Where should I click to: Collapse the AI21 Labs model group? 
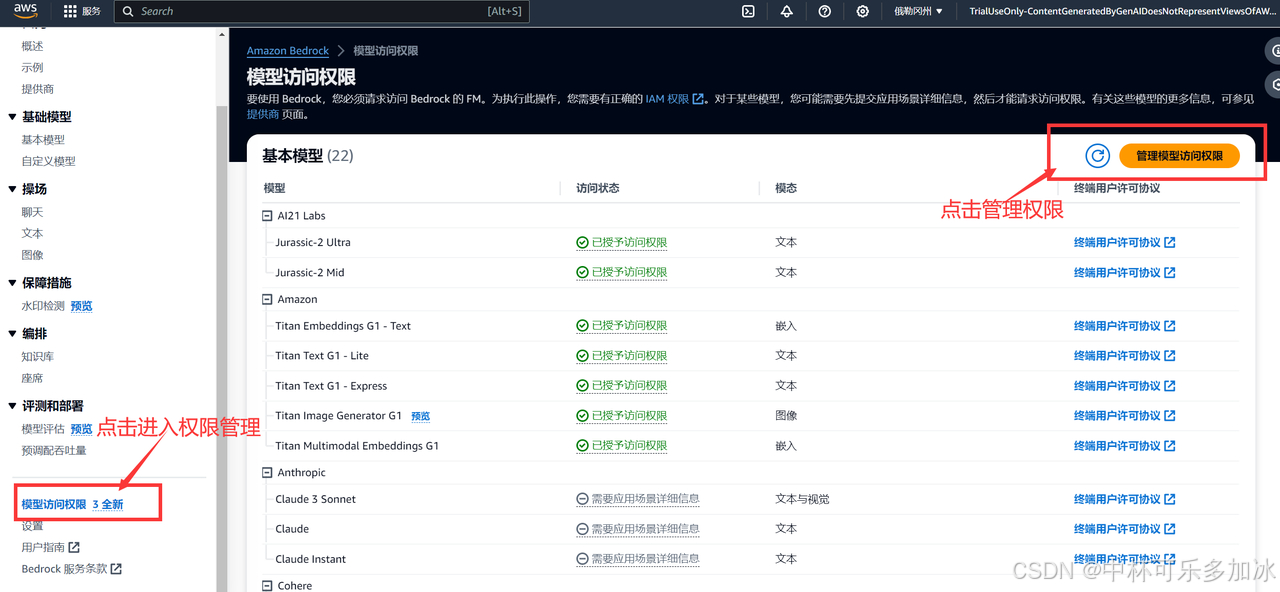[x=267, y=216]
